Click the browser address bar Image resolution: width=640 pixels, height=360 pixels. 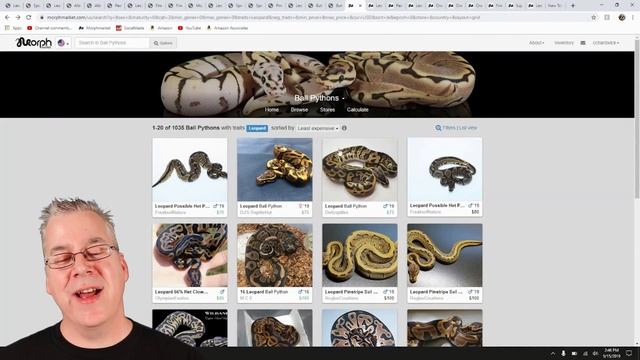point(314,18)
